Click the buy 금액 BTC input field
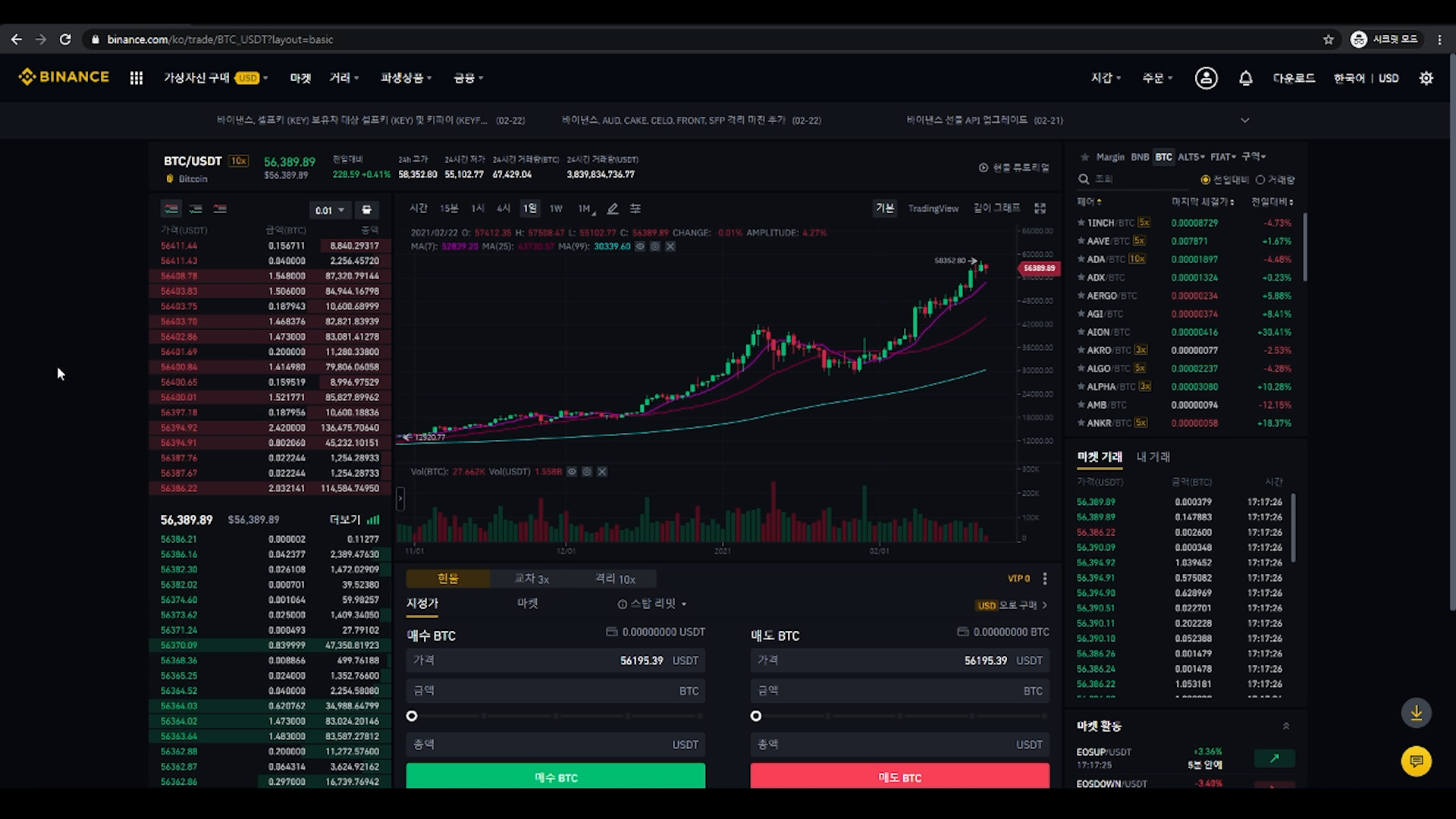The width and height of the screenshot is (1456, 819). click(555, 691)
